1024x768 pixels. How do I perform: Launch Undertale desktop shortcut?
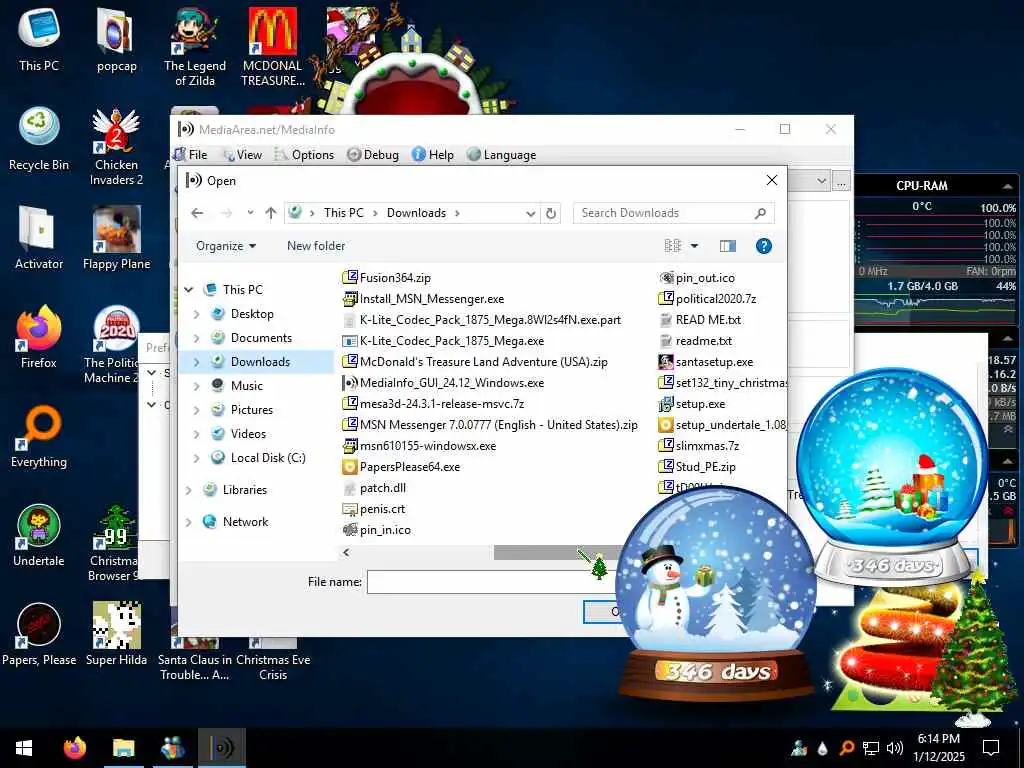click(39, 536)
